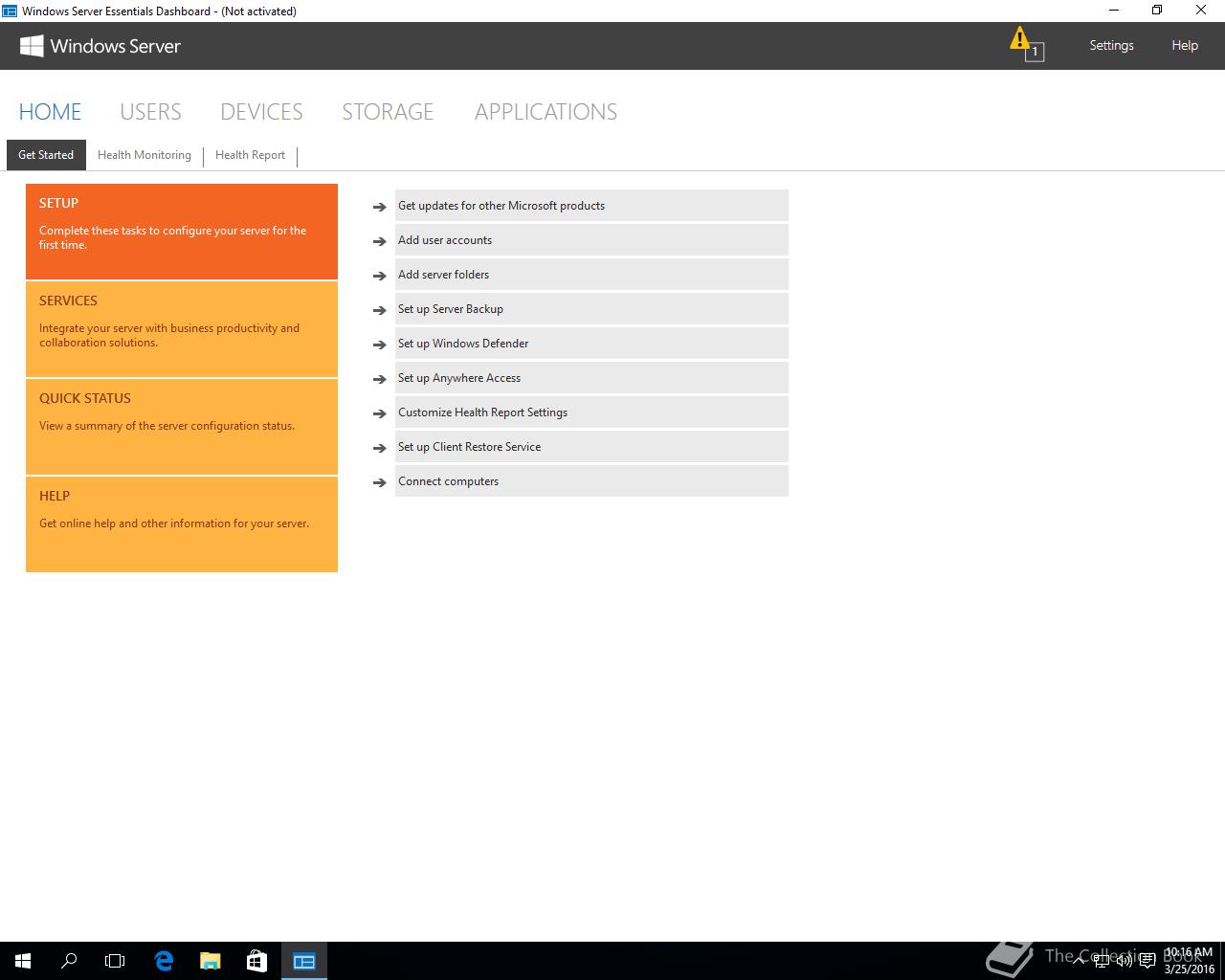Viewport: 1225px width, 980px height.
Task: Select the QUICK STATUS category tile
Action: pyautogui.click(x=182, y=427)
